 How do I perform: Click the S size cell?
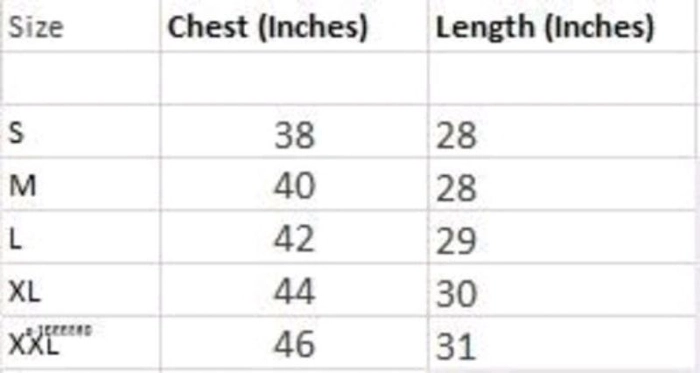80,131
